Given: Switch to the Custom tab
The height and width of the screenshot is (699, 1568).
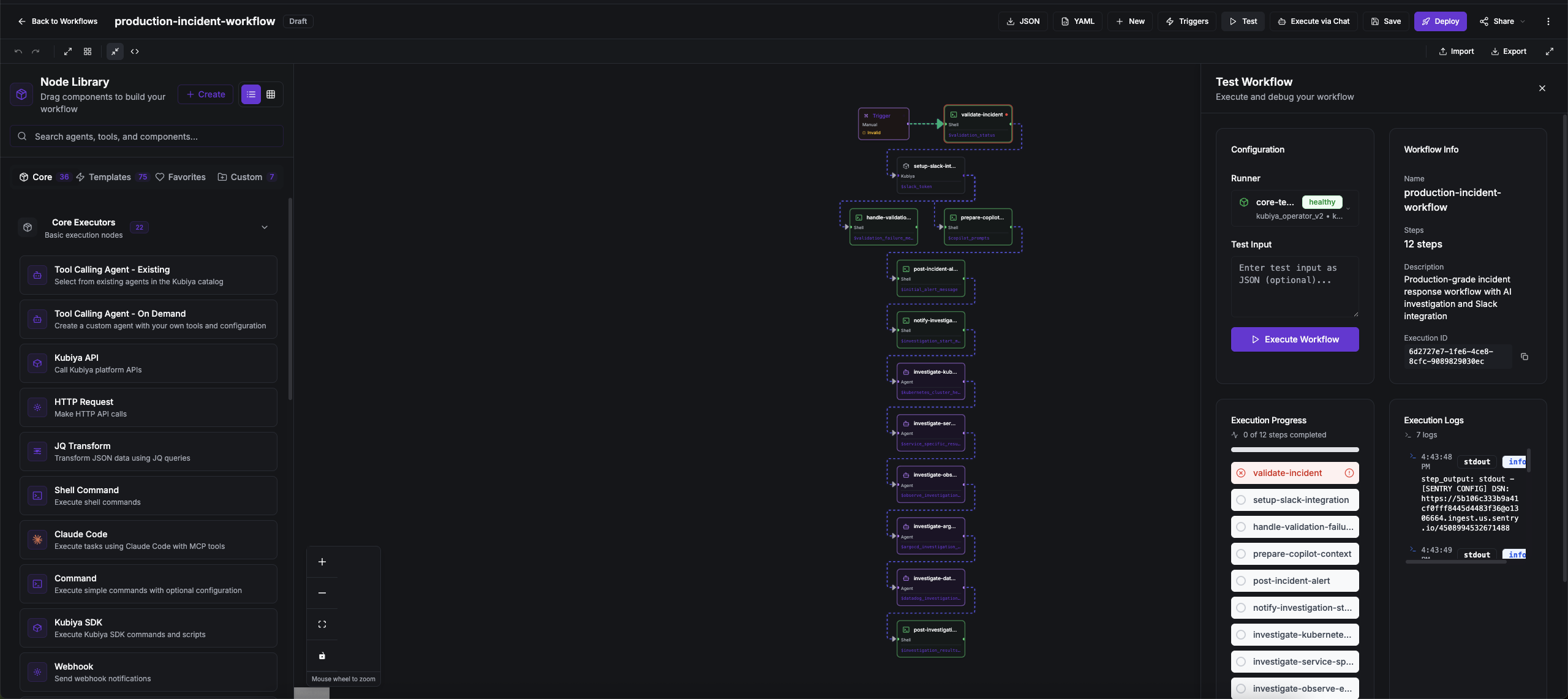Looking at the screenshot, I should click(247, 177).
